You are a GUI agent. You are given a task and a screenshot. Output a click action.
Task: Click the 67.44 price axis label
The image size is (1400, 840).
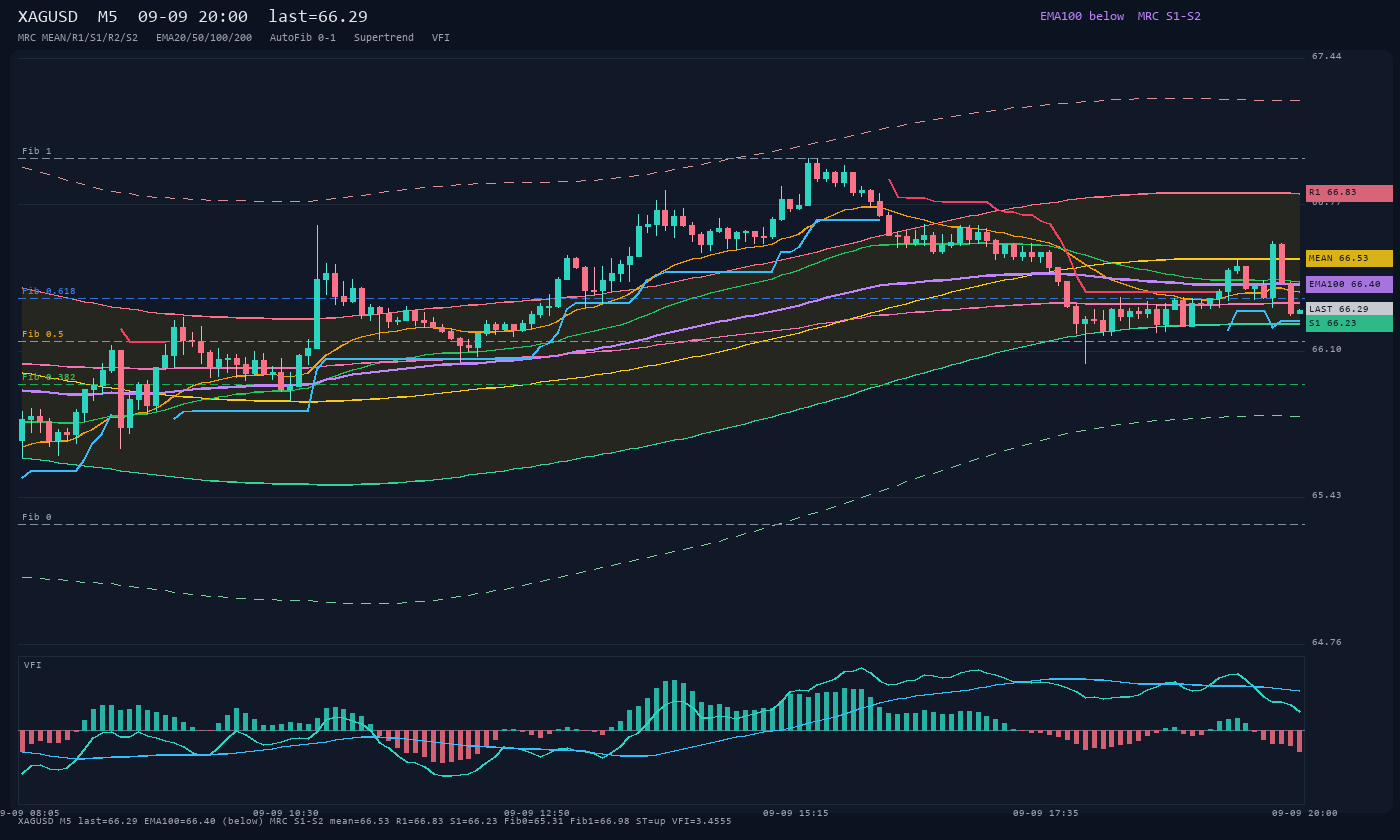click(1327, 56)
